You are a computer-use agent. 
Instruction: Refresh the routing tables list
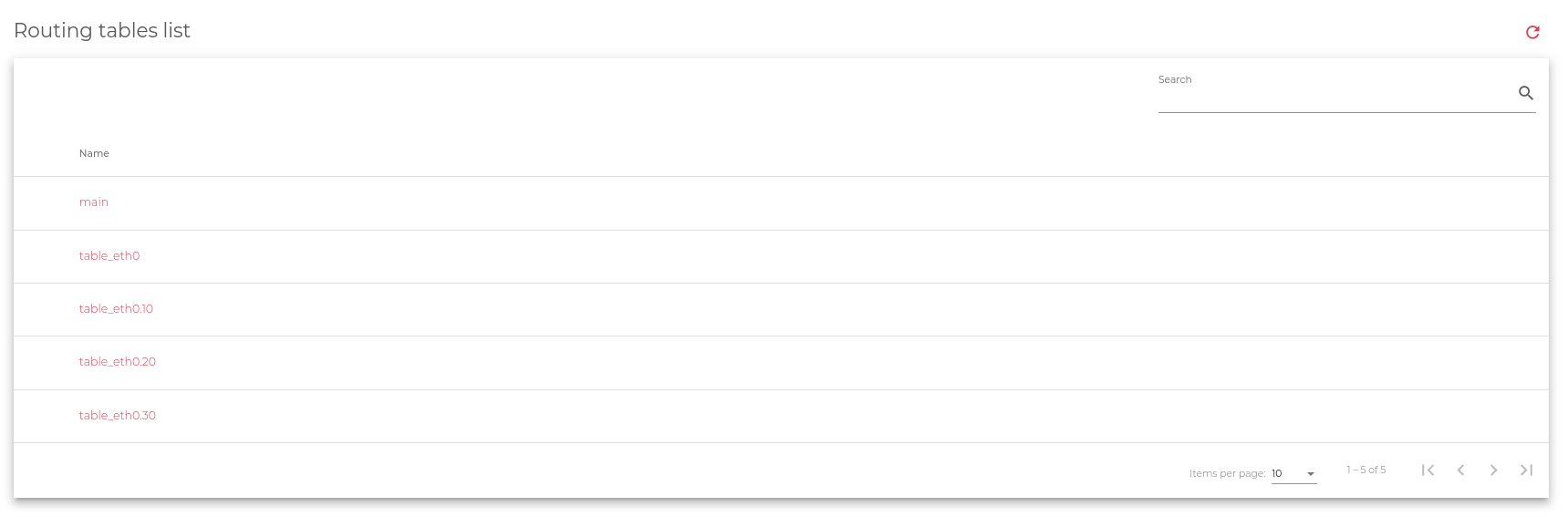(1532, 32)
